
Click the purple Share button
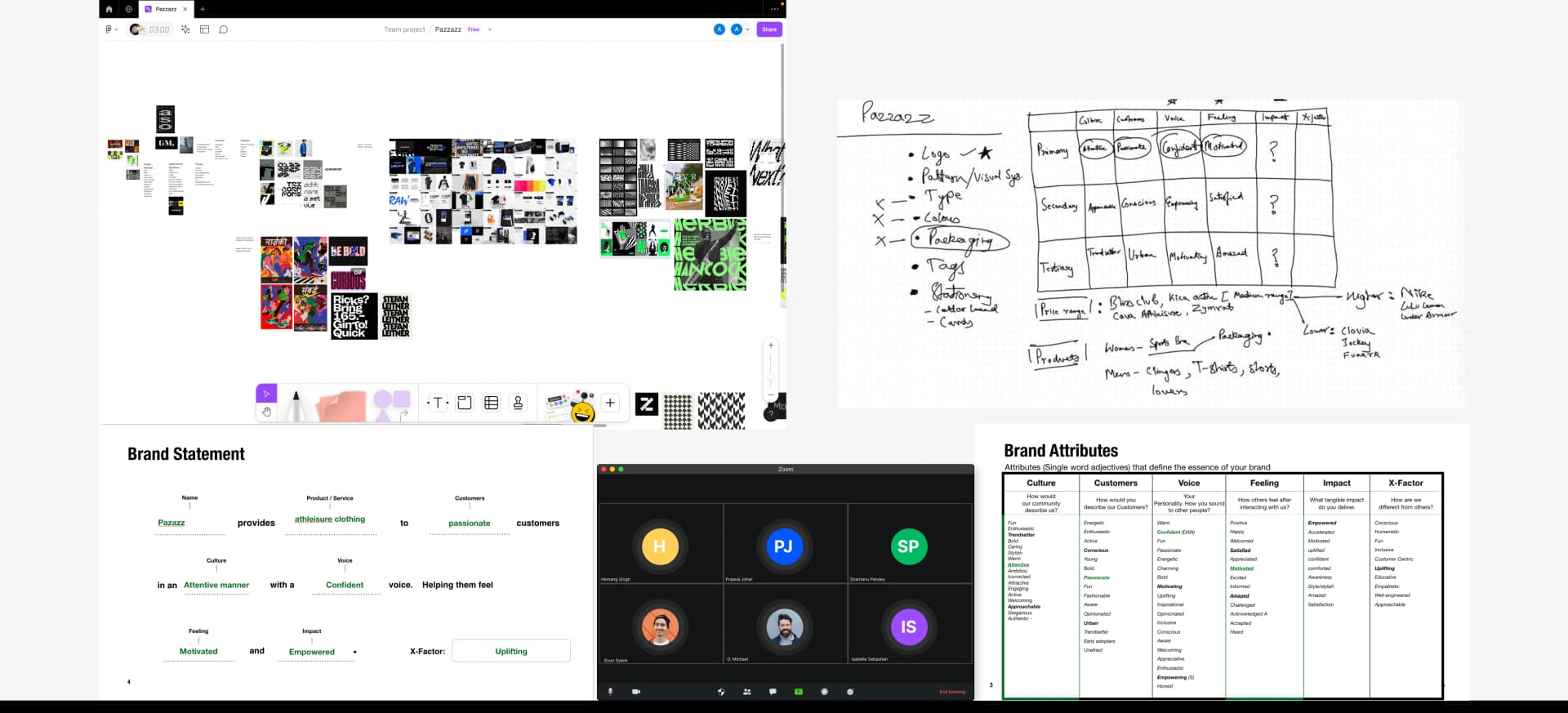click(769, 29)
